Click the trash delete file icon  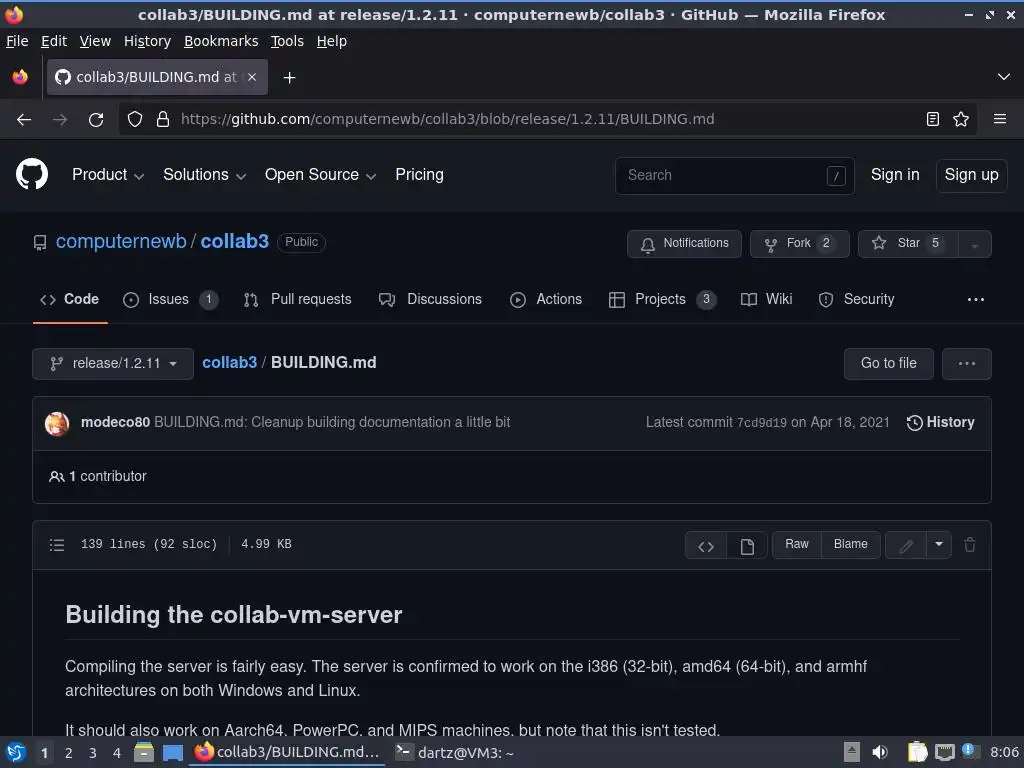(x=970, y=545)
